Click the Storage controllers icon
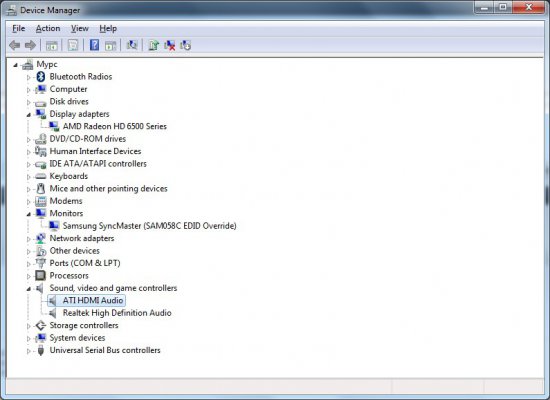This screenshot has width=550, height=400. 41,325
